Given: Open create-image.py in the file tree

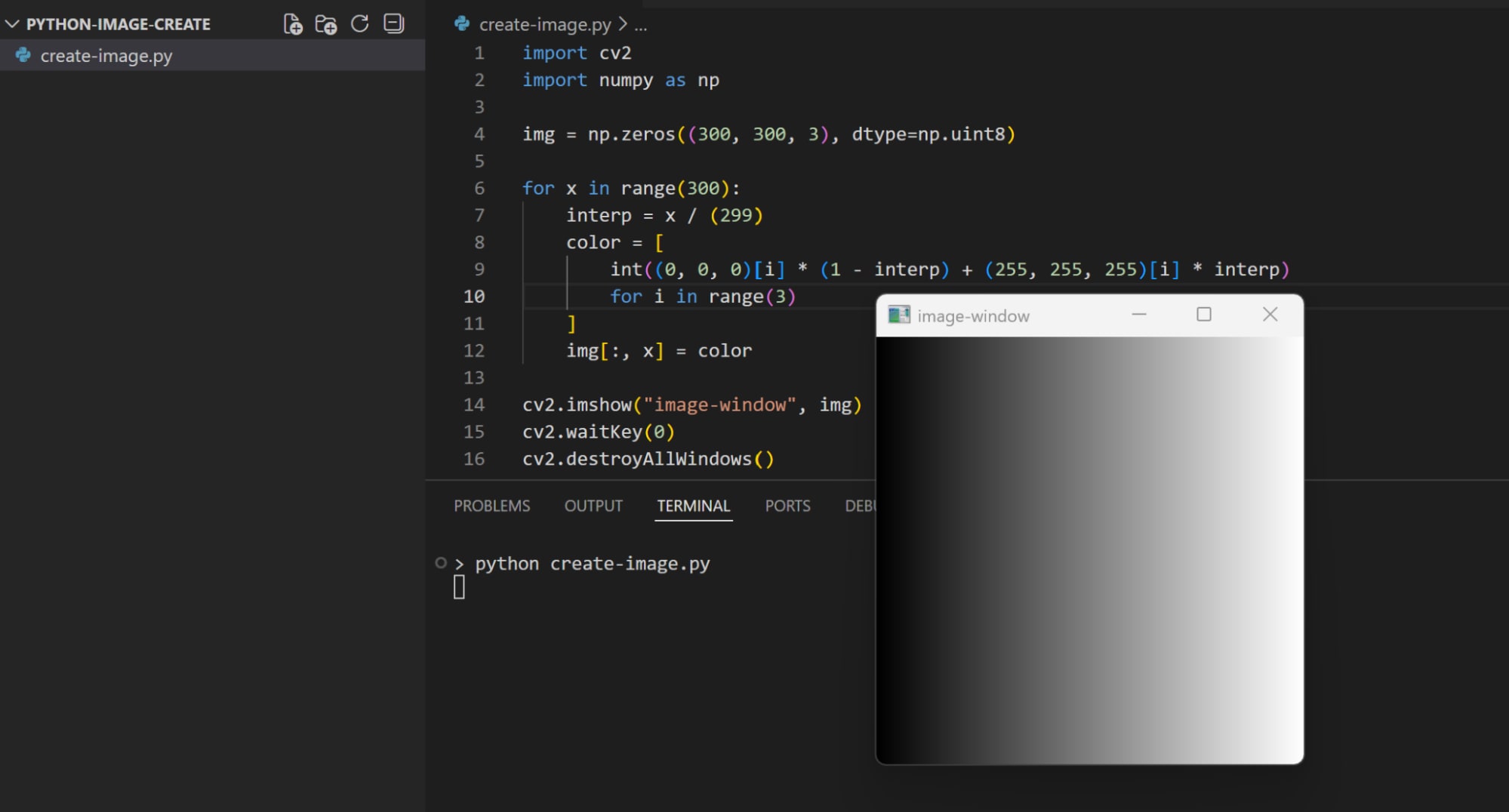Looking at the screenshot, I should (106, 56).
